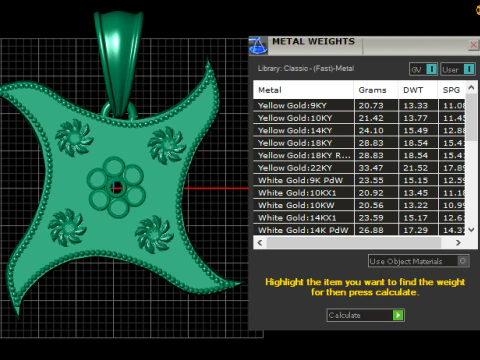
Task: Click the 20.92 grams value
Action: (371, 193)
